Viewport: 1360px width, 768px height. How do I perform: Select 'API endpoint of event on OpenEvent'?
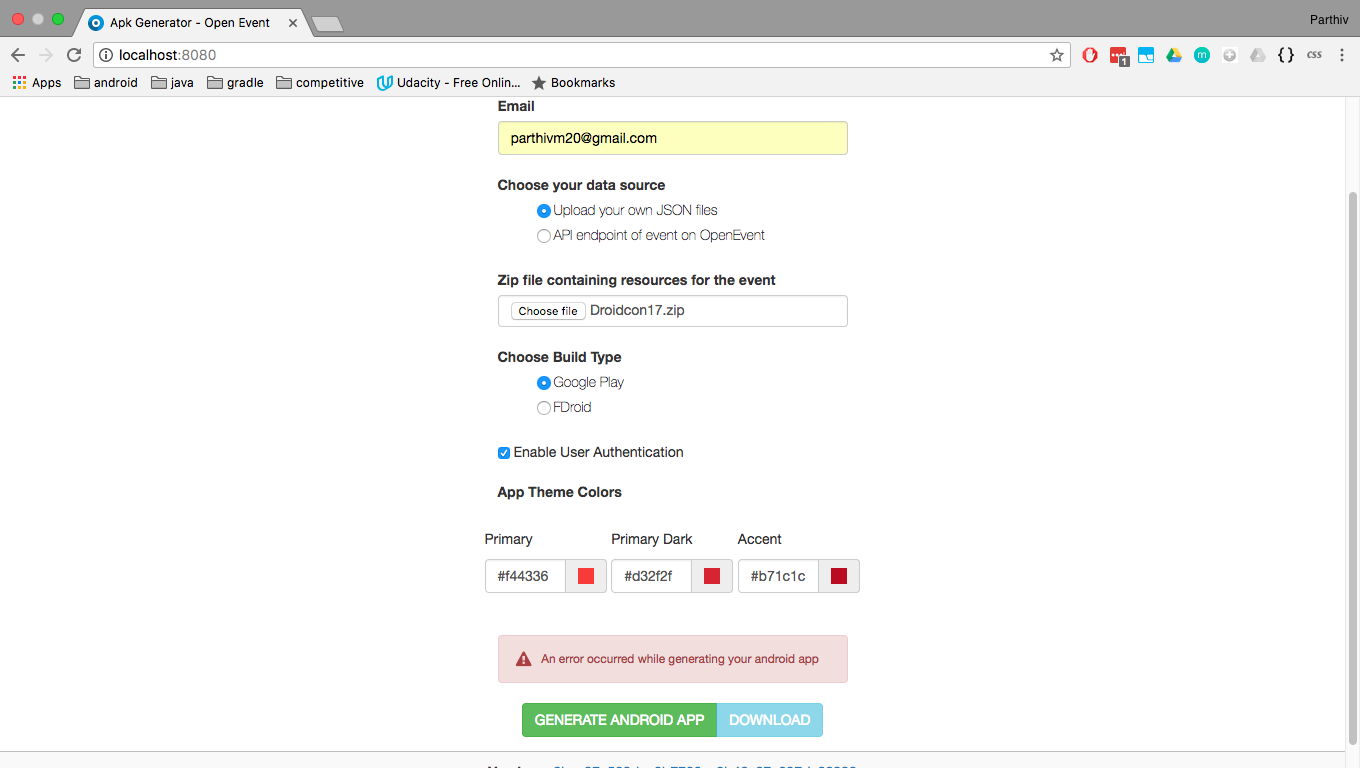coord(543,235)
